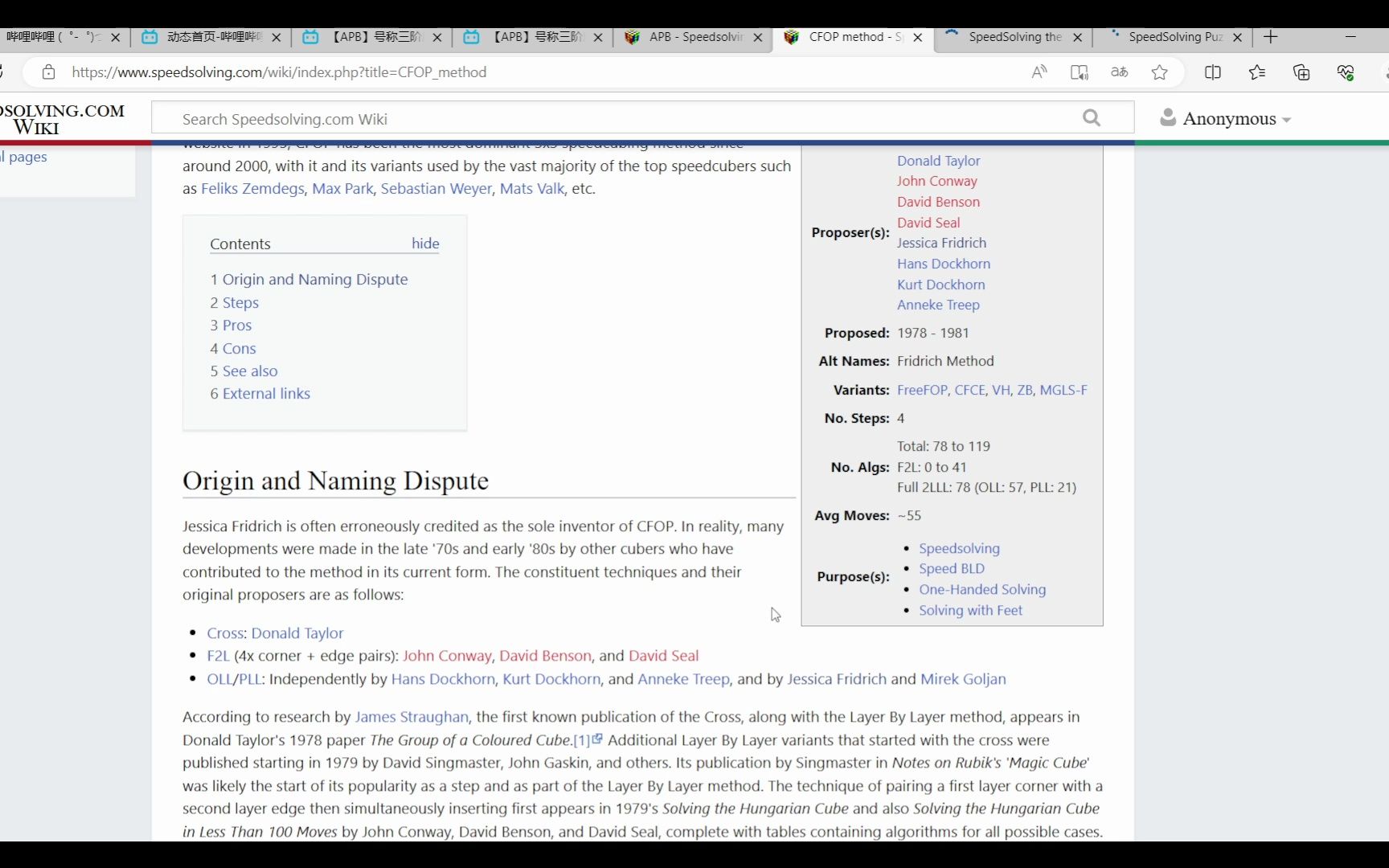The height and width of the screenshot is (868, 1389).
Task: Click the Speedsolving.com Wiki logo
Action: 63,119
